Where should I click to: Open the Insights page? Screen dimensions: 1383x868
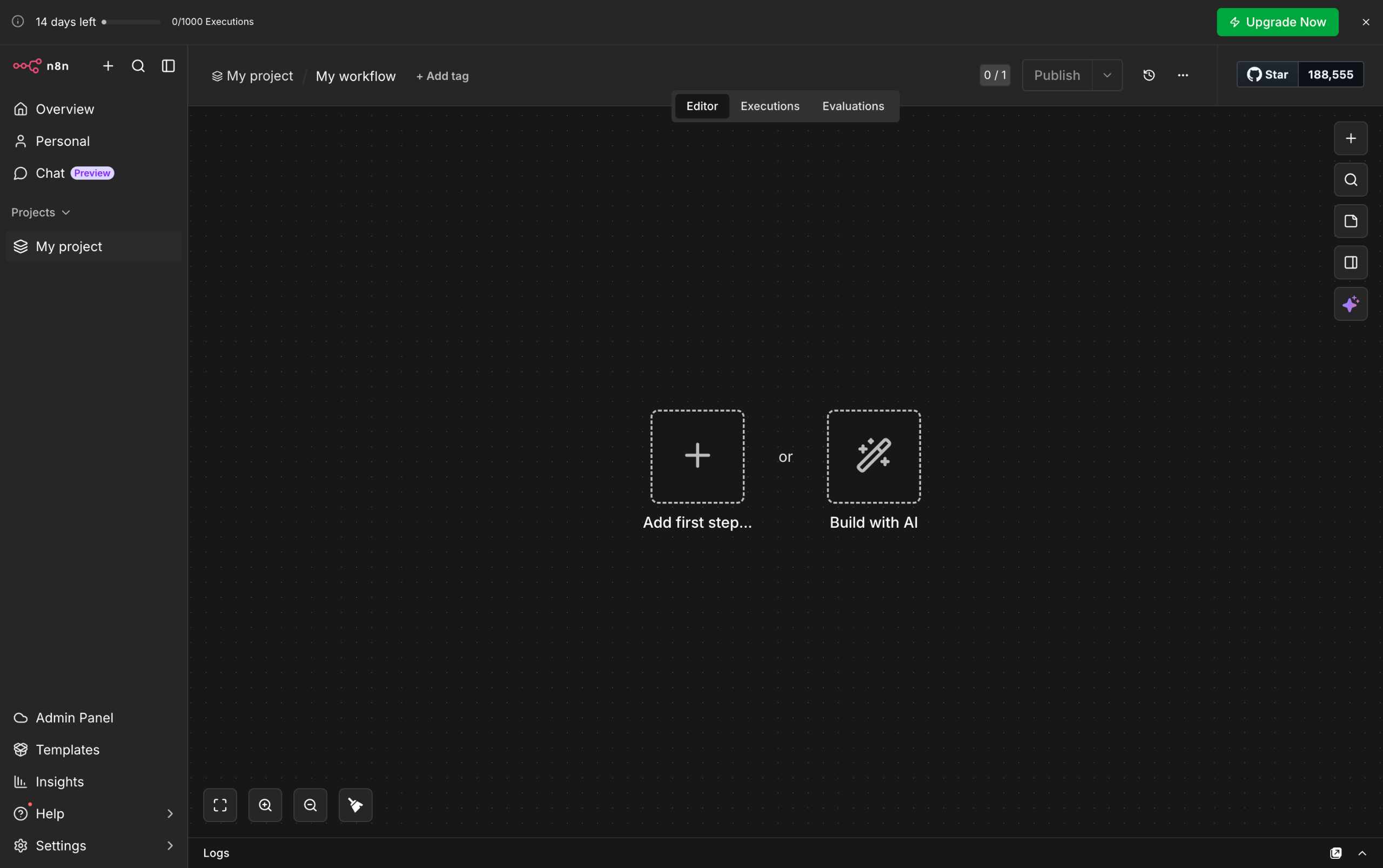point(93,782)
